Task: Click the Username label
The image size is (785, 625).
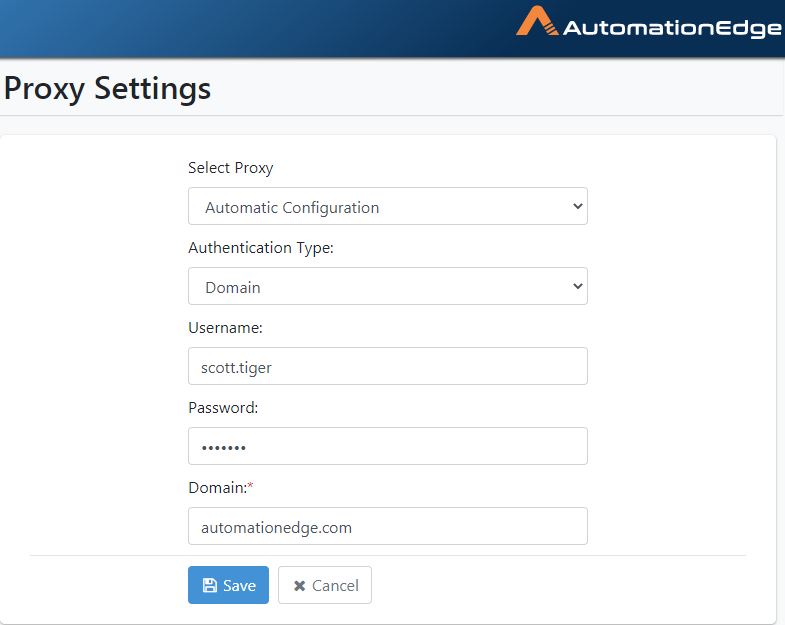Action: tap(225, 328)
